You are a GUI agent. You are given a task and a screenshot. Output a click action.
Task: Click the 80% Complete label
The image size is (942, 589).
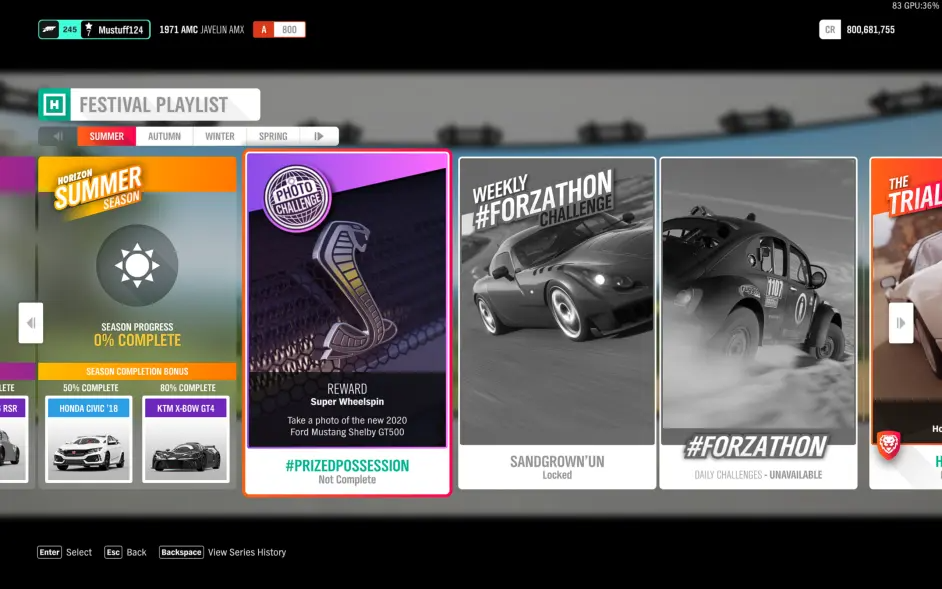(x=188, y=388)
